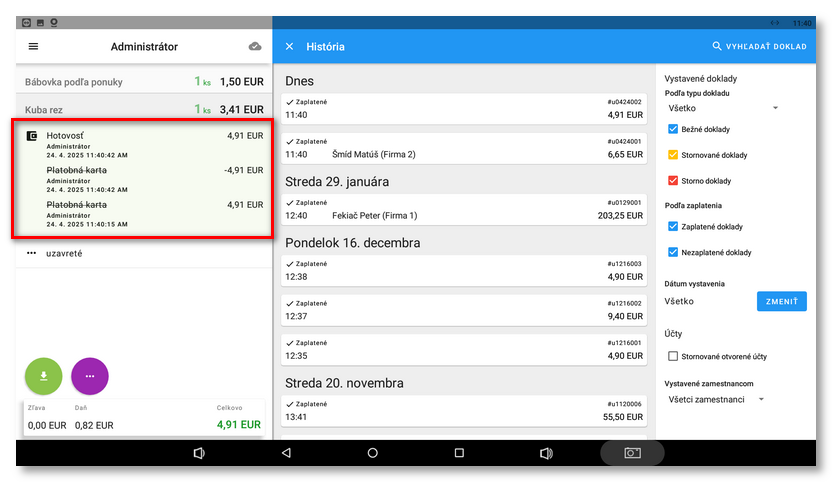Take a screenshot with camera icon
Screen dimensions: 832x482
[632, 453]
